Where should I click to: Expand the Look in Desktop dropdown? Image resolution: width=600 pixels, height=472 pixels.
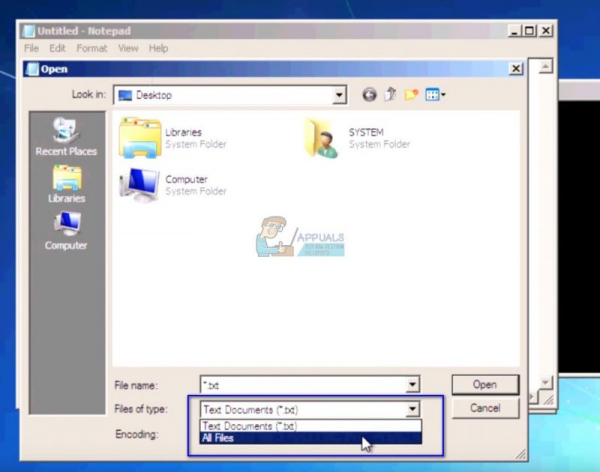pyautogui.click(x=339, y=95)
